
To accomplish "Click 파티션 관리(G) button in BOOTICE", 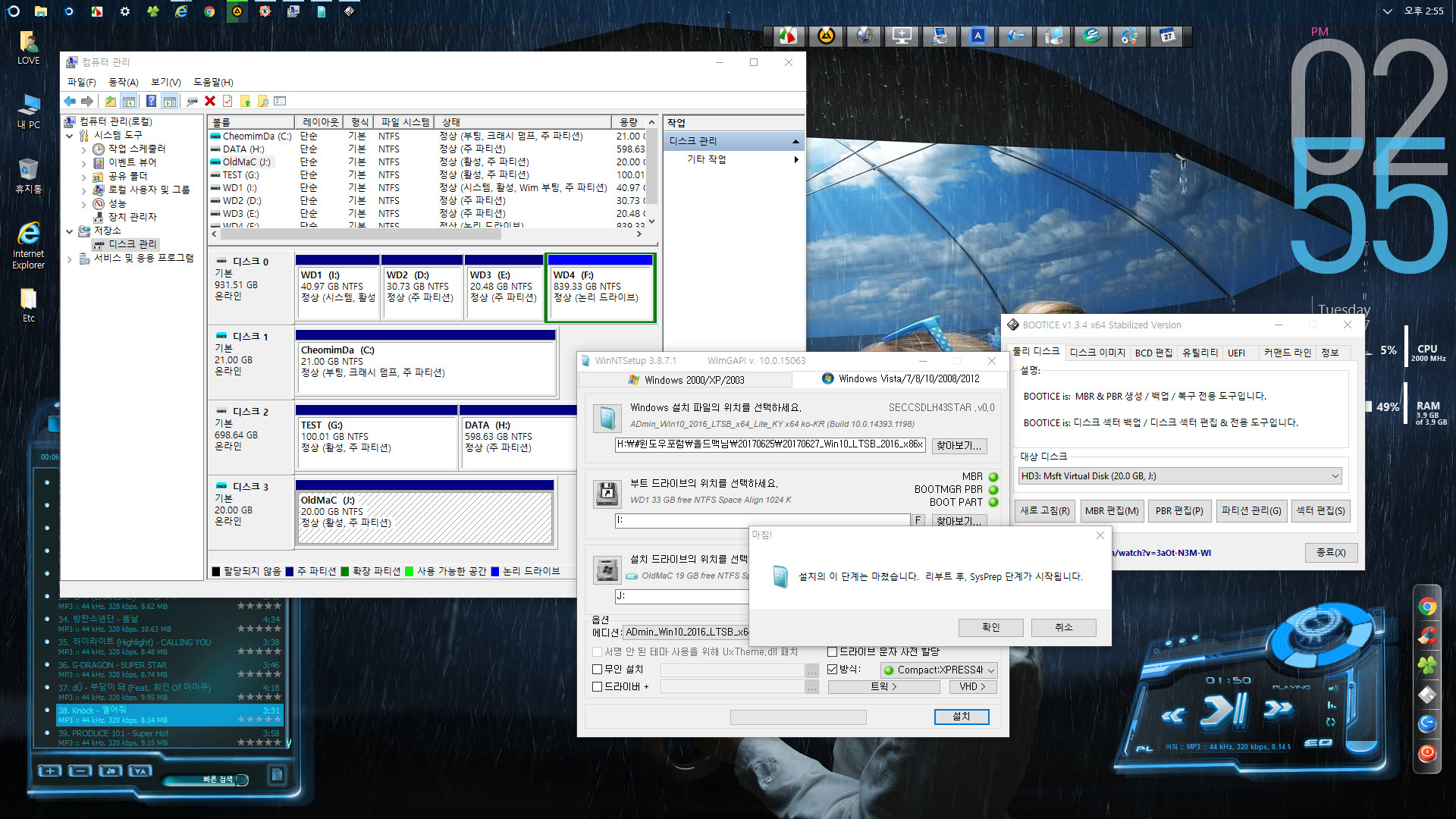I will point(1250,510).
